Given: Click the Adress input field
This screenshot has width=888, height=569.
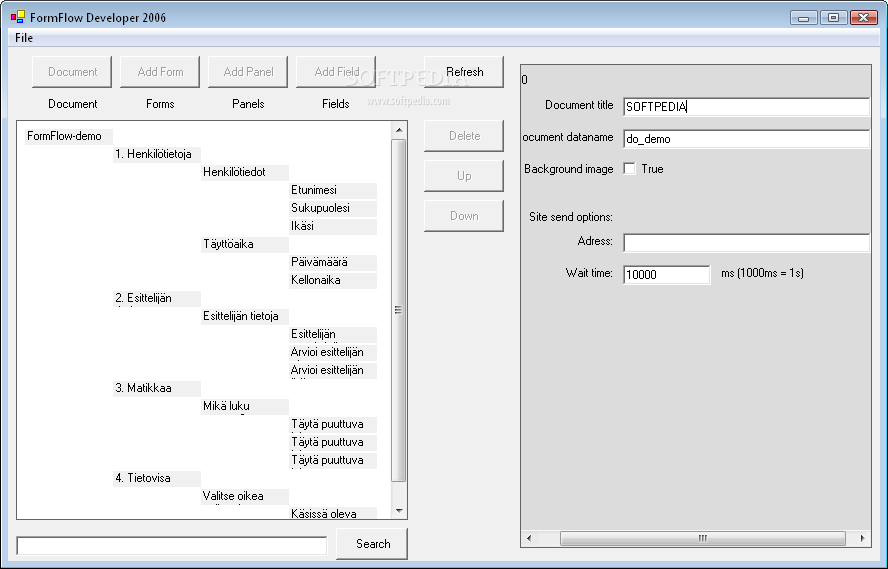Looking at the screenshot, I should tap(746, 243).
